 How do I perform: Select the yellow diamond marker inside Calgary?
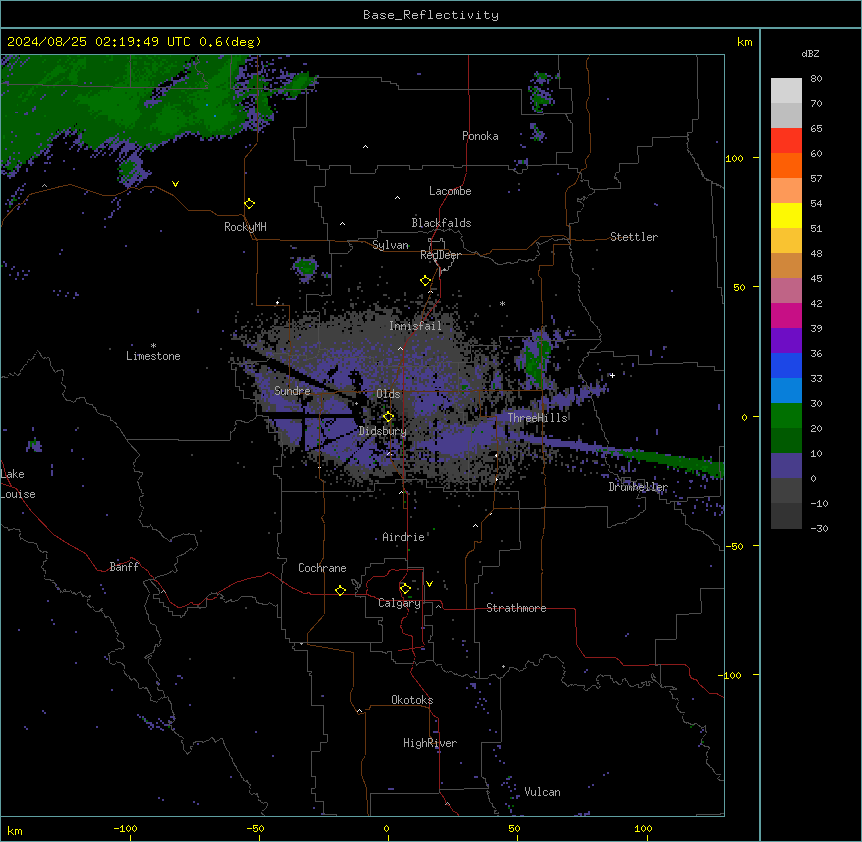tap(405, 589)
